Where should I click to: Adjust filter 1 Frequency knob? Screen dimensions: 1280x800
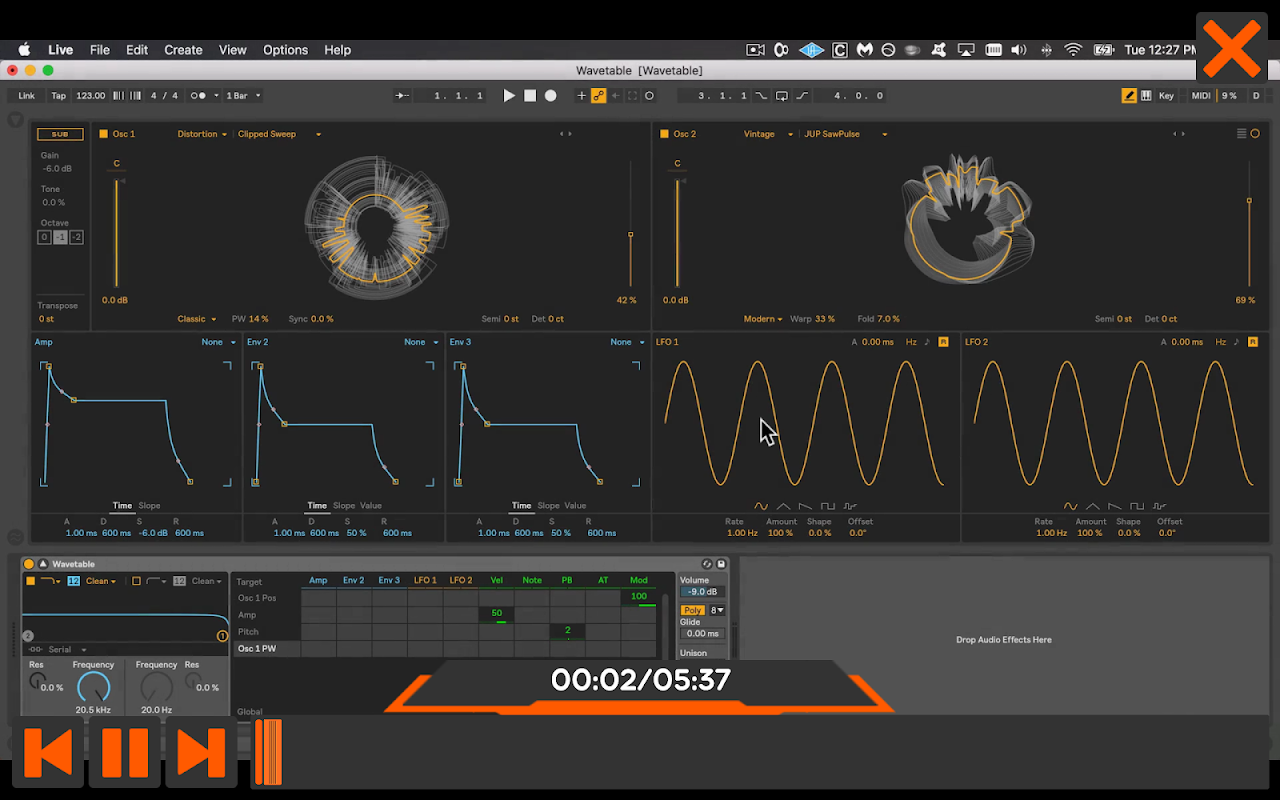[93, 688]
